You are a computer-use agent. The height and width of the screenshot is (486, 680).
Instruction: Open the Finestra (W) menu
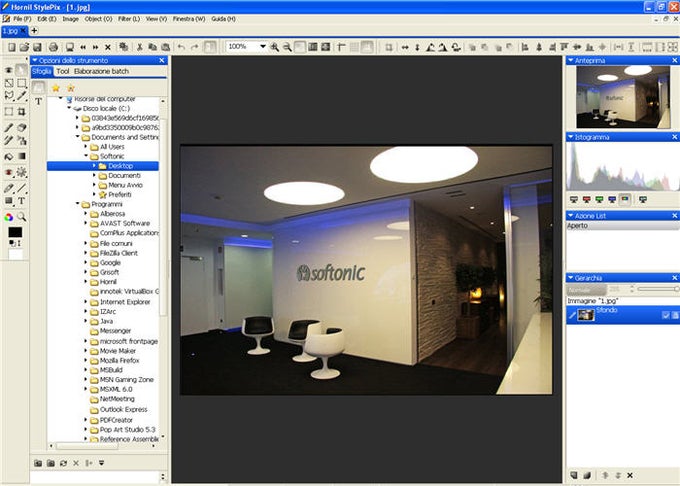pos(189,19)
